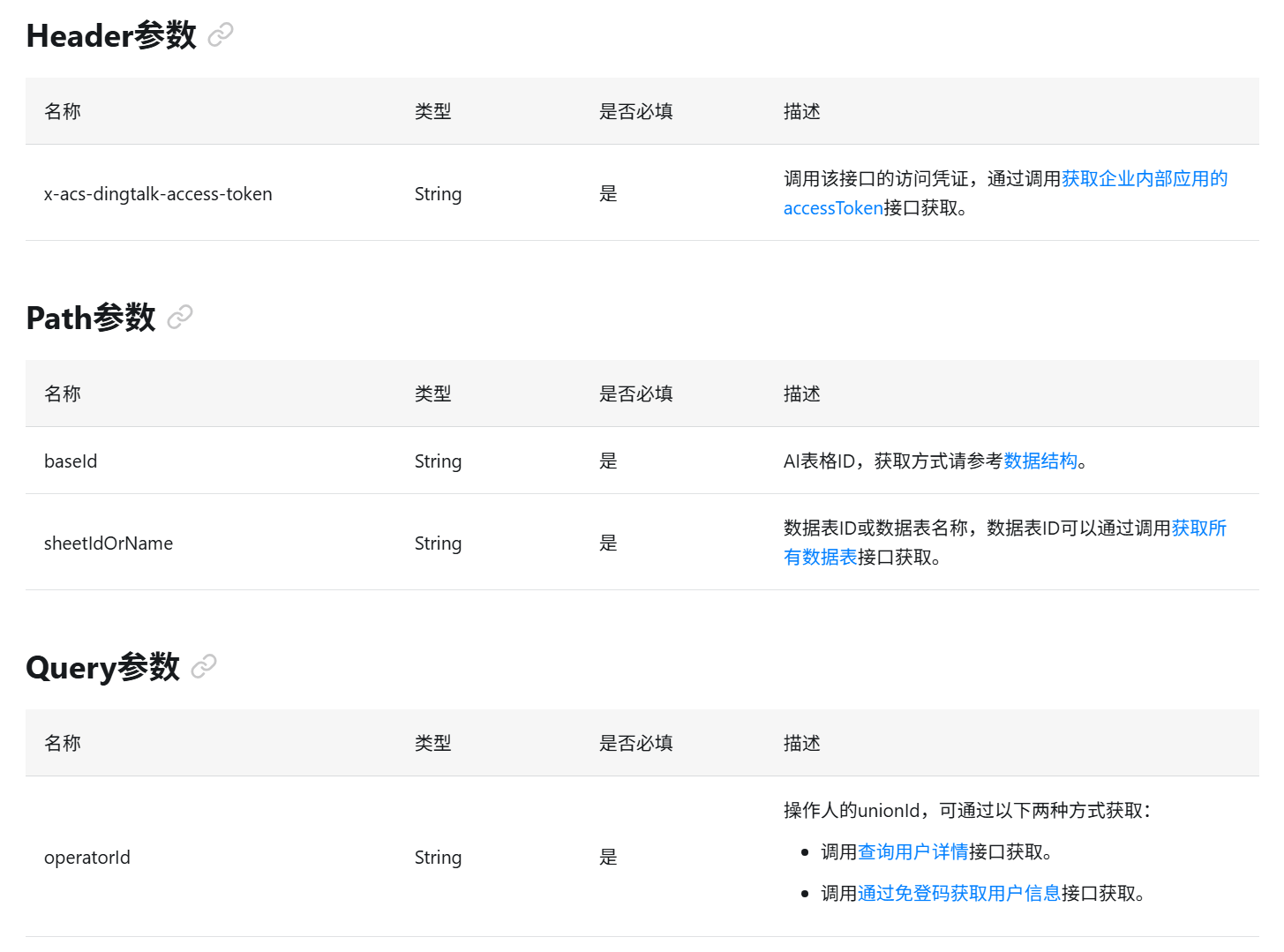Click the String type cell for operatorId
Image resolution: width=1284 pixels, height=952 pixels.
pyautogui.click(x=439, y=858)
